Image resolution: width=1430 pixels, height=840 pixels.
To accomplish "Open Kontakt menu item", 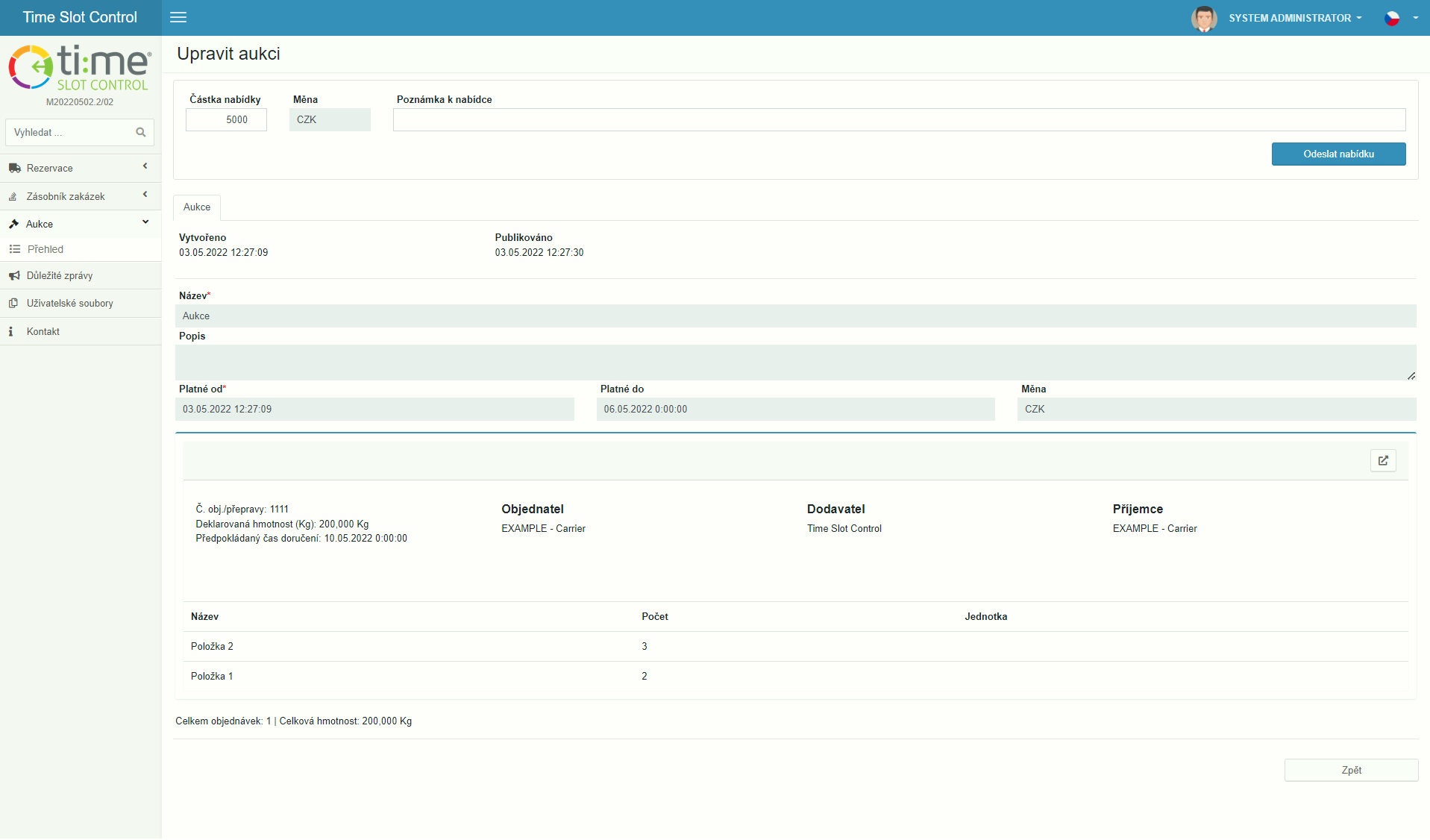I will click(43, 331).
